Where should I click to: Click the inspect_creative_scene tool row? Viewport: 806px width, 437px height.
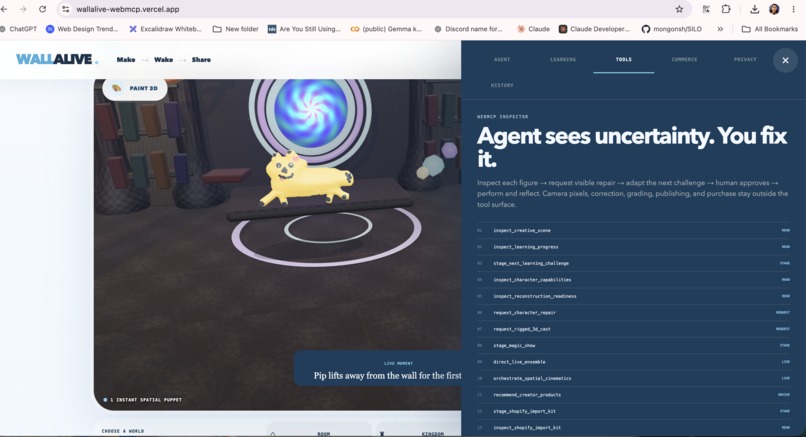(633, 230)
